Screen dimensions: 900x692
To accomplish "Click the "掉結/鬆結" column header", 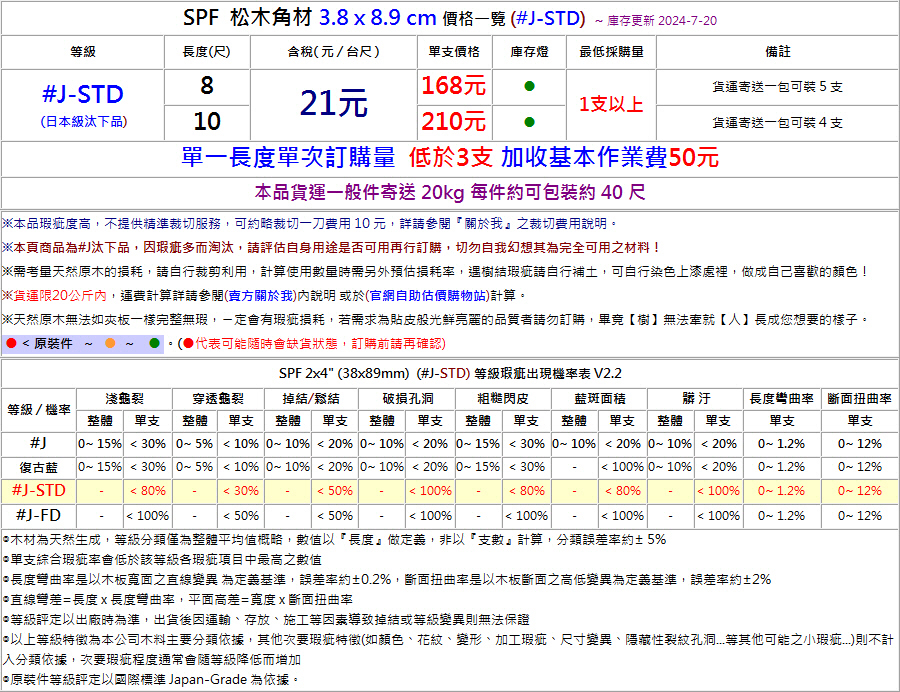I will (x=312, y=399).
